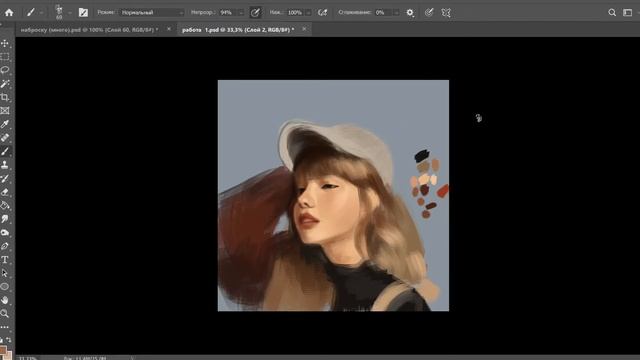
Task: Select the Pen tool
Action: [5, 246]
